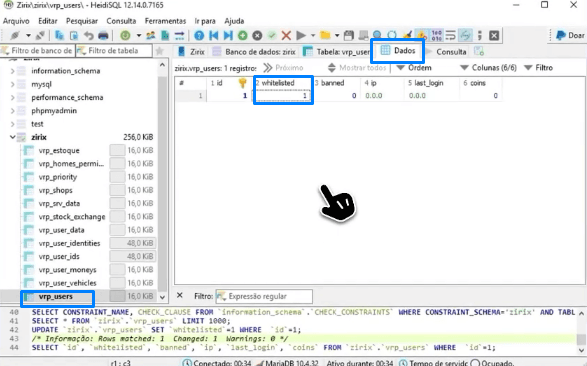Click the star favorites icon beside the table filter
Screen dimensions: 587x366
[x=159, y=51]
